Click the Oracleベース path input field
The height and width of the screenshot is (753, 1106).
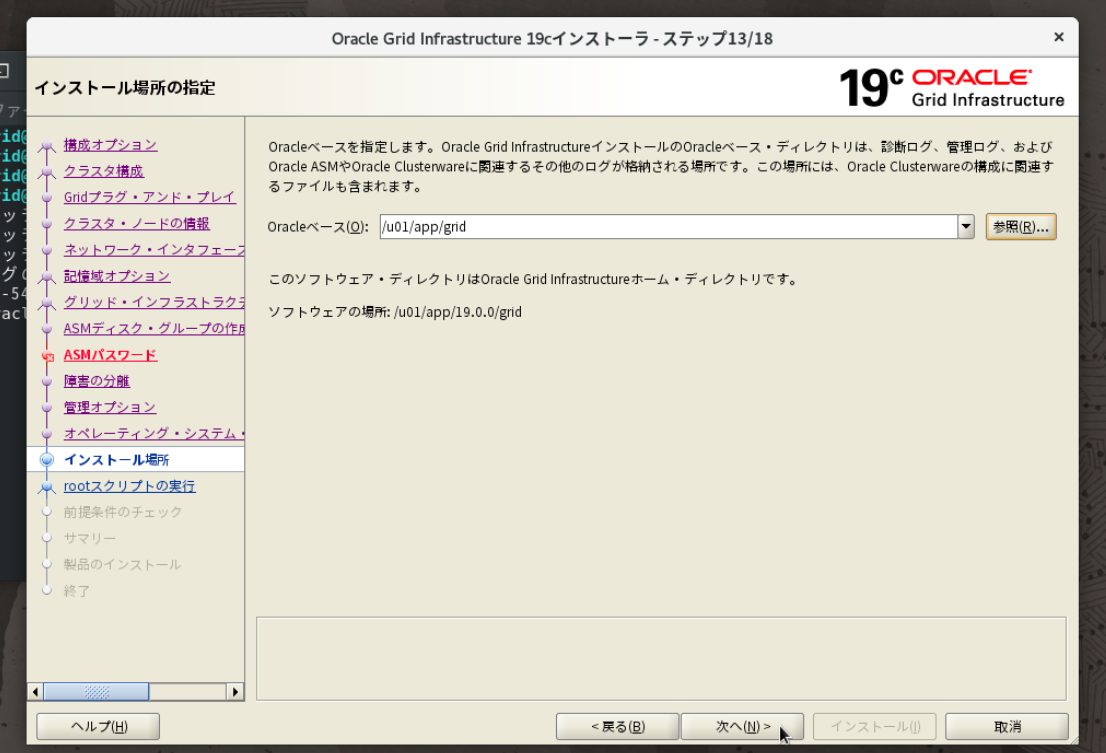click(668, 227)
